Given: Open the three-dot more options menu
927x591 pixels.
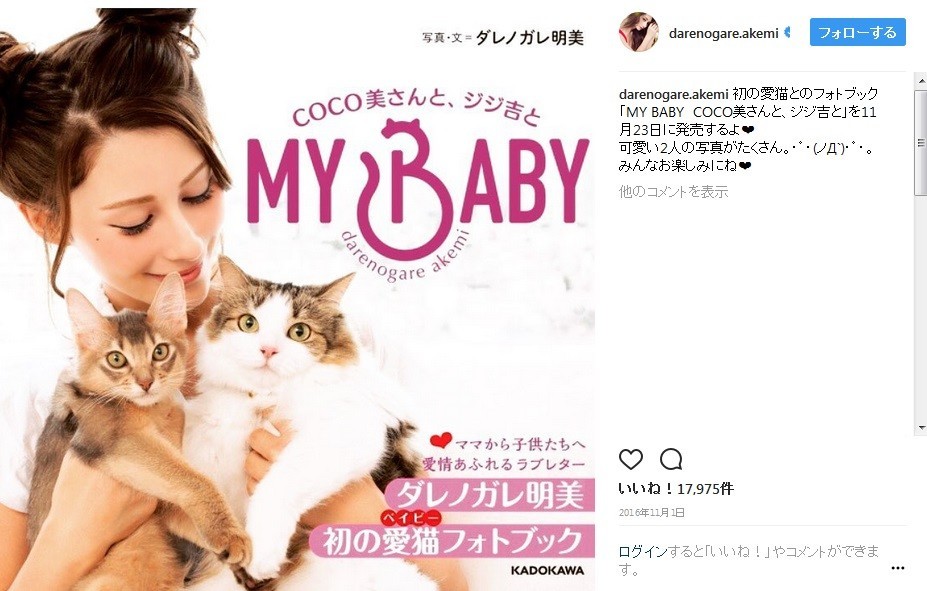Looking at the screenshot, I should click(x=897, y=568).
